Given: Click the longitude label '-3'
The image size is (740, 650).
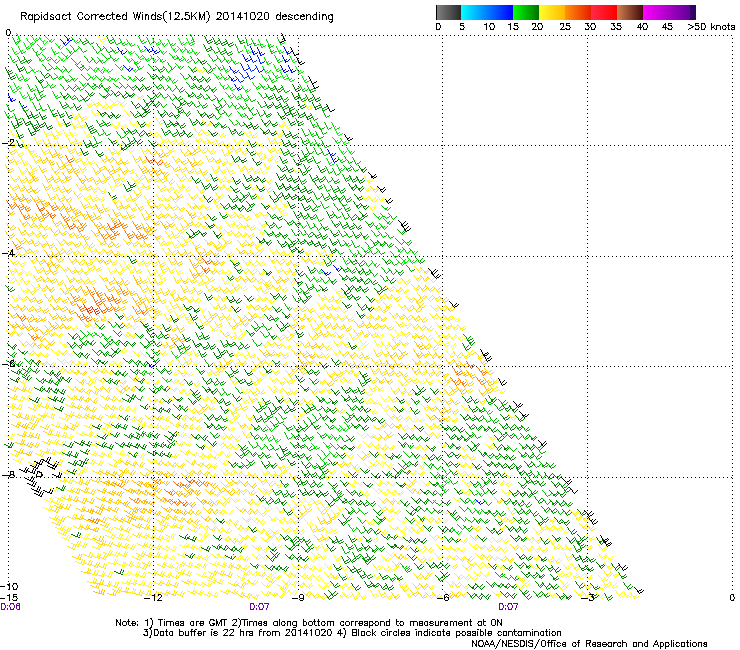Looking at the screenshot, I should [x=588, y=598].
